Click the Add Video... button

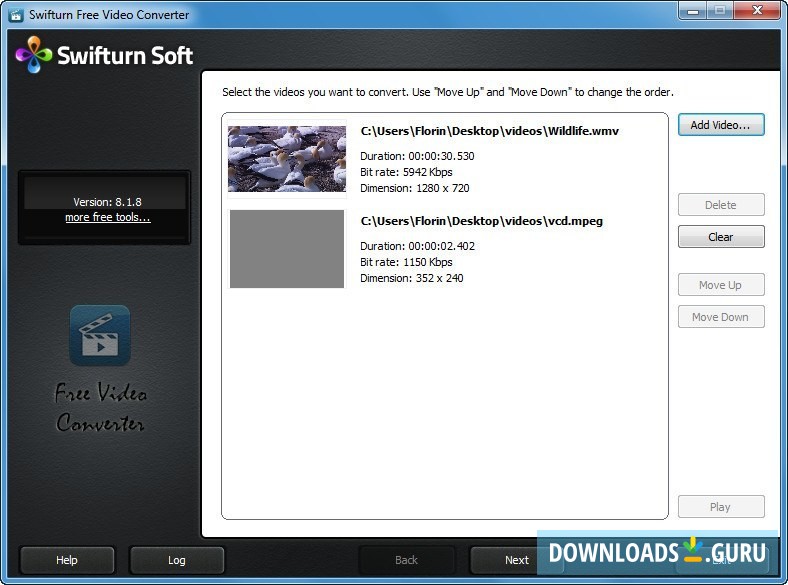(721, 125)
